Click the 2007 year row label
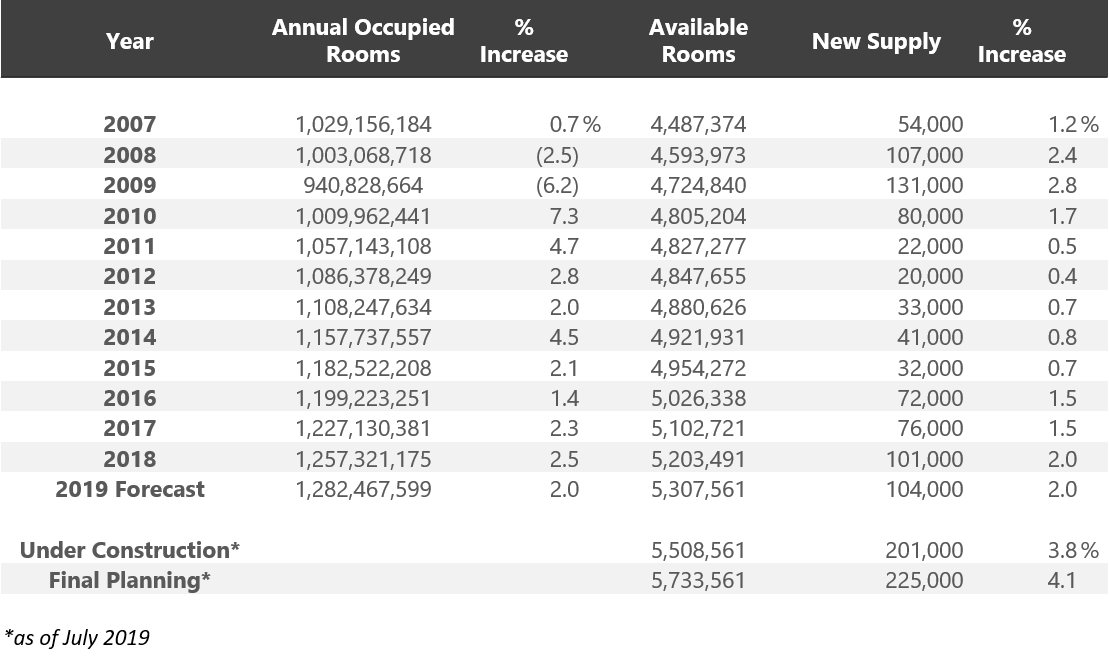Image resolution: width=1109 pixels, height=666 pixels. (129, 125)
